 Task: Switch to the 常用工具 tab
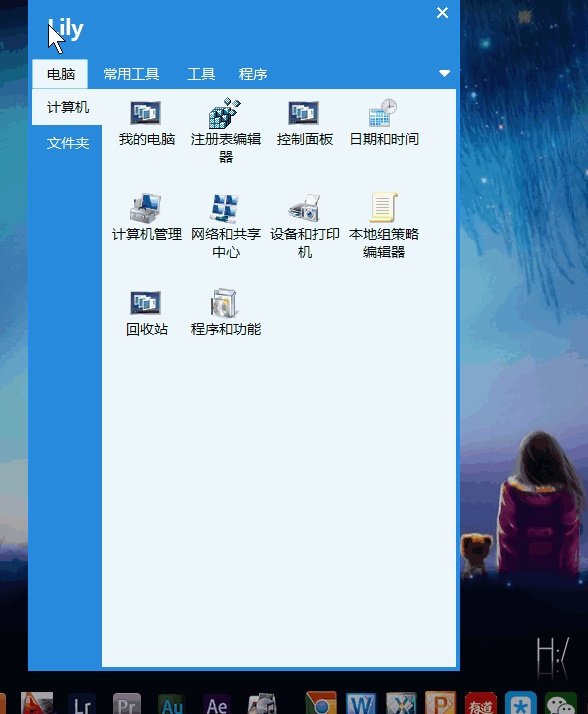click(x=131, y=74)
